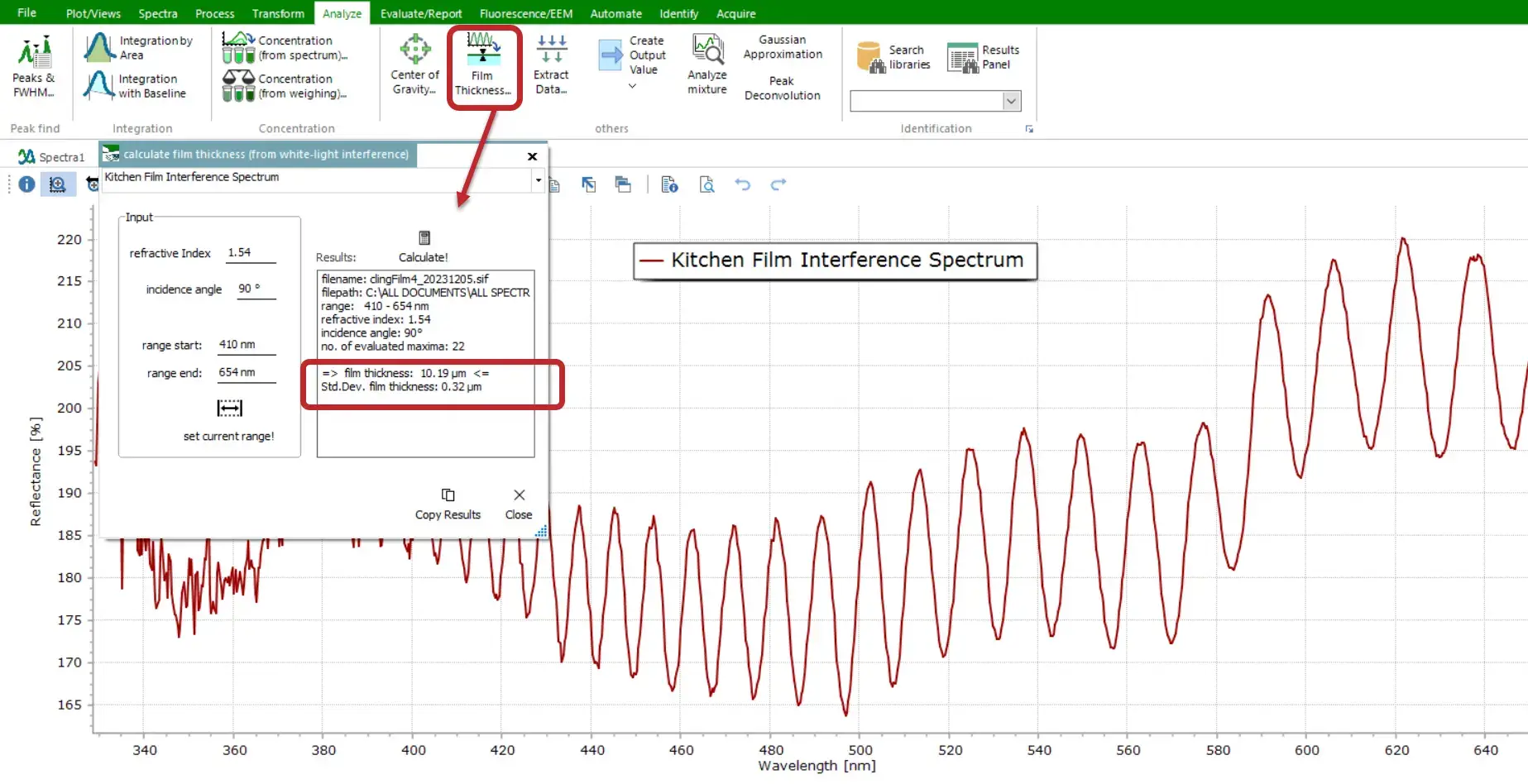Toggle the zoom region tool
The image size is (1528, 784).
click(x=57, y=184)
